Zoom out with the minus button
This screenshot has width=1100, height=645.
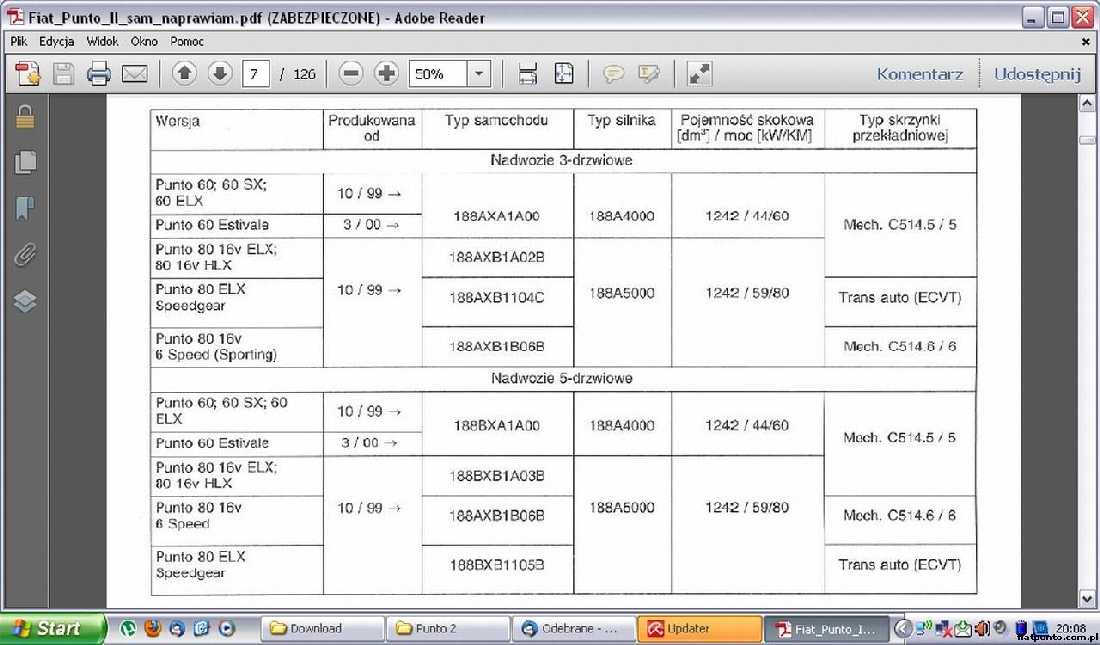351,73
